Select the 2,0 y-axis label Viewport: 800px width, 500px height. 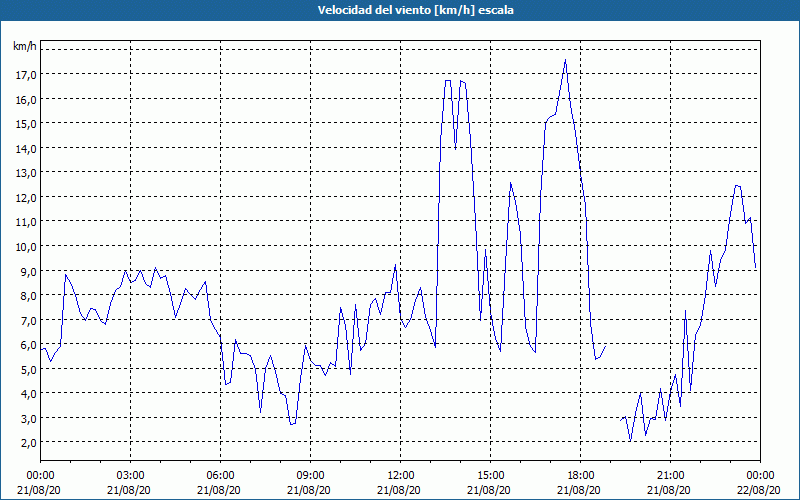pyautogui.click(x=29, y=443)
